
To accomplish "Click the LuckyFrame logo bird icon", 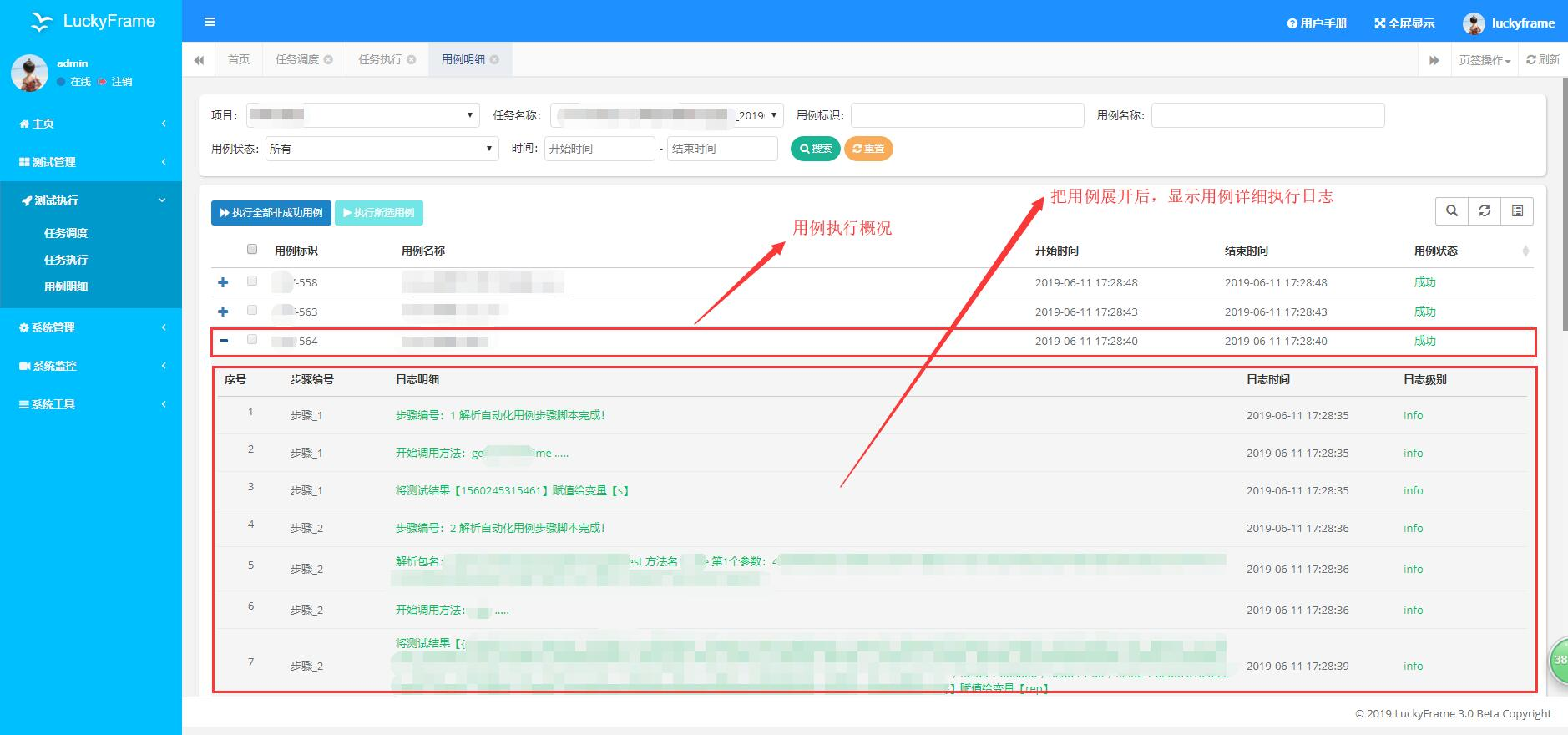I will click(x=41, y=22).
